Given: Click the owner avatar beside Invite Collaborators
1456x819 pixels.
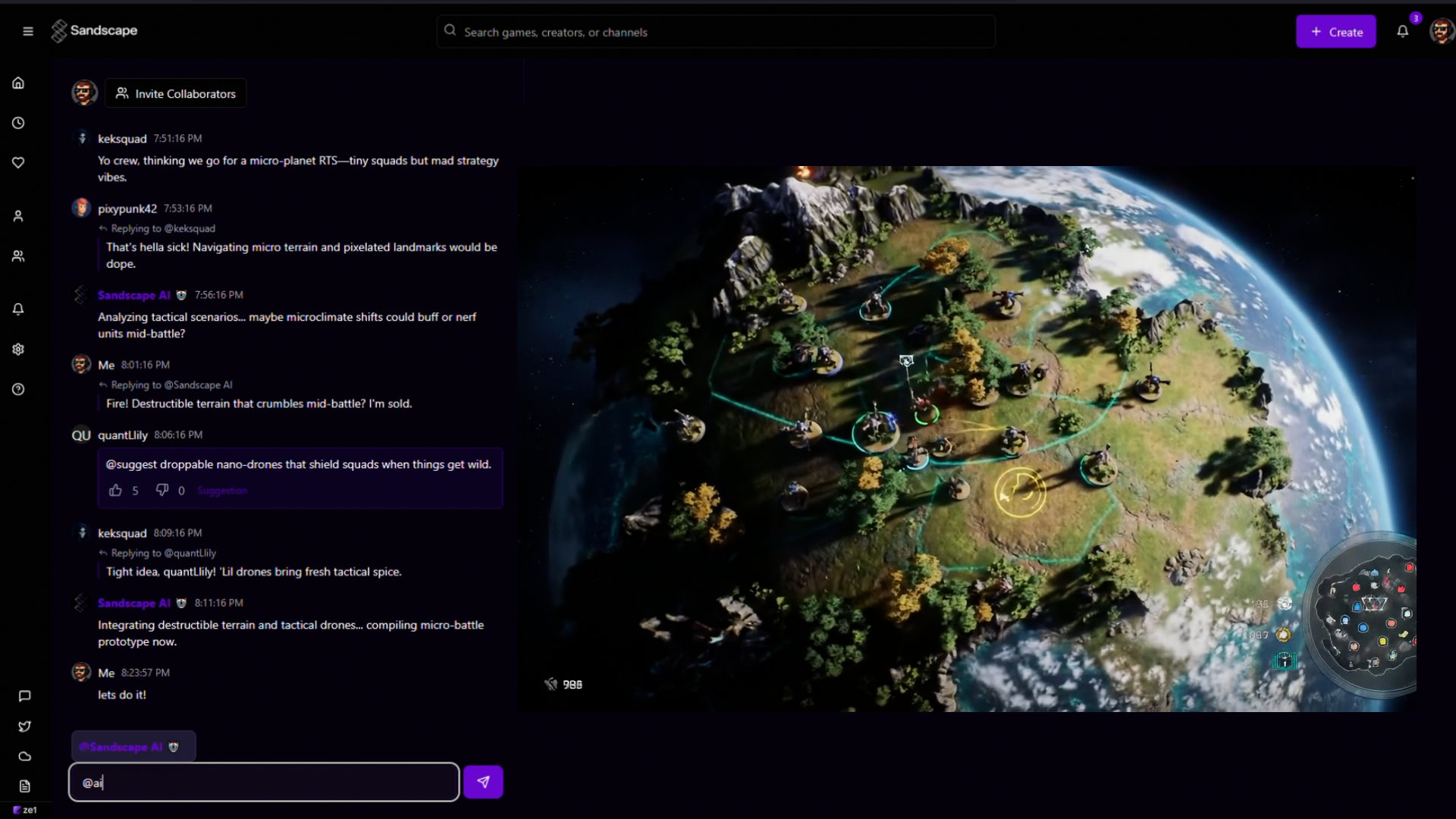Looking at the screenshot, I should click(x=84, y=93).
